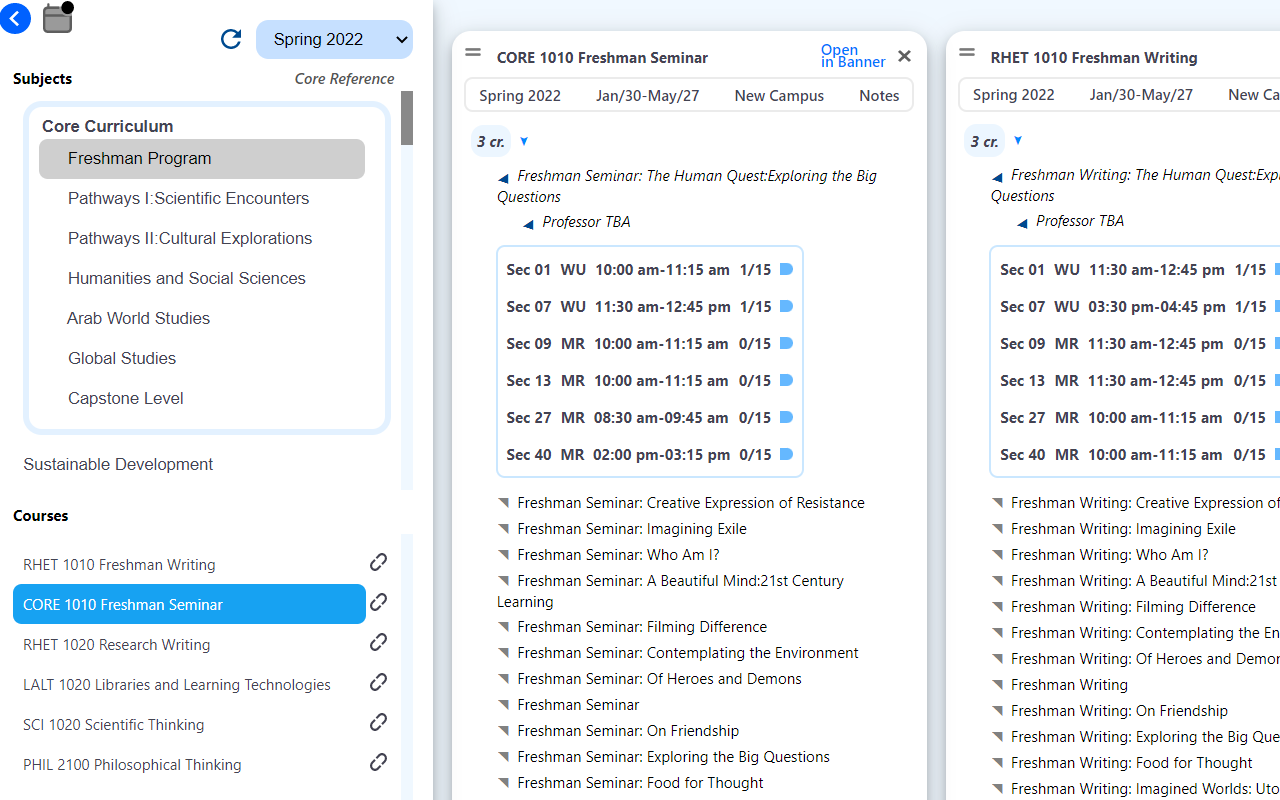
Task: Click link icon for CORE 1010 Freshman Seminar
Action: point(378,603)
